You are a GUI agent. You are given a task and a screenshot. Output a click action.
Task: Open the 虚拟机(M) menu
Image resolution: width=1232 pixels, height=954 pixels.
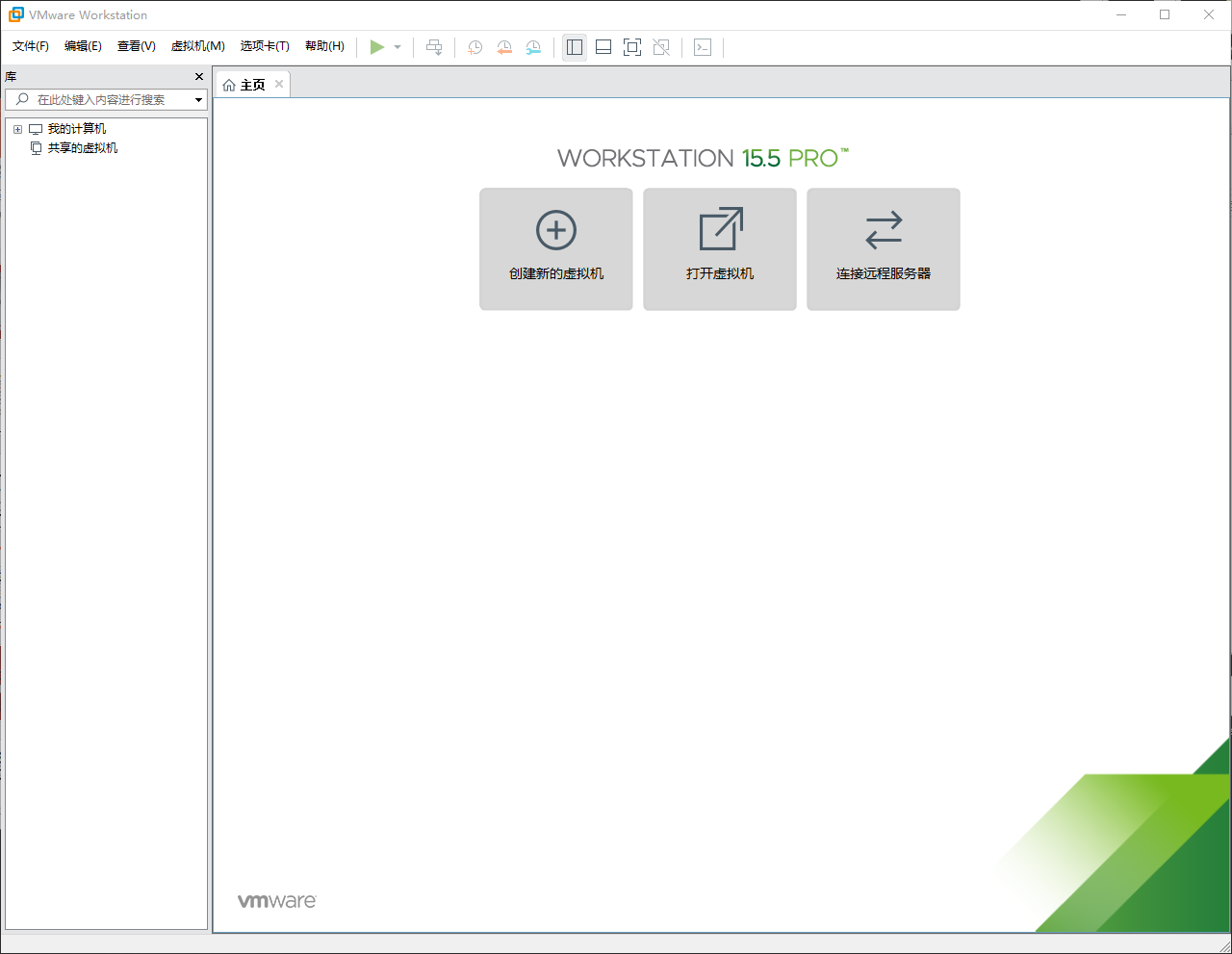pos(196,45)
